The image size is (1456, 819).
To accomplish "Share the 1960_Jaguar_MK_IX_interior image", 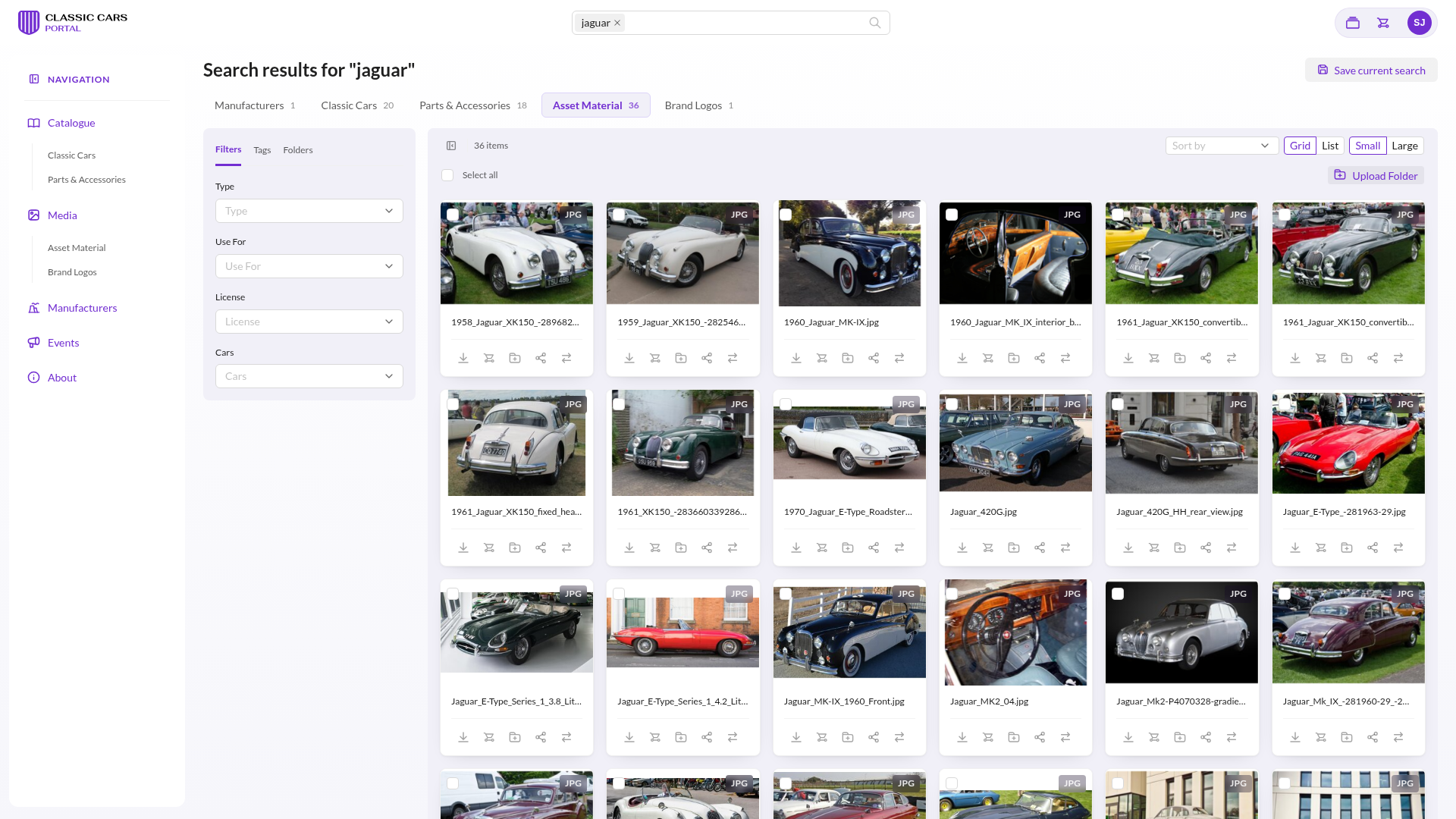I will point(1040,358).
